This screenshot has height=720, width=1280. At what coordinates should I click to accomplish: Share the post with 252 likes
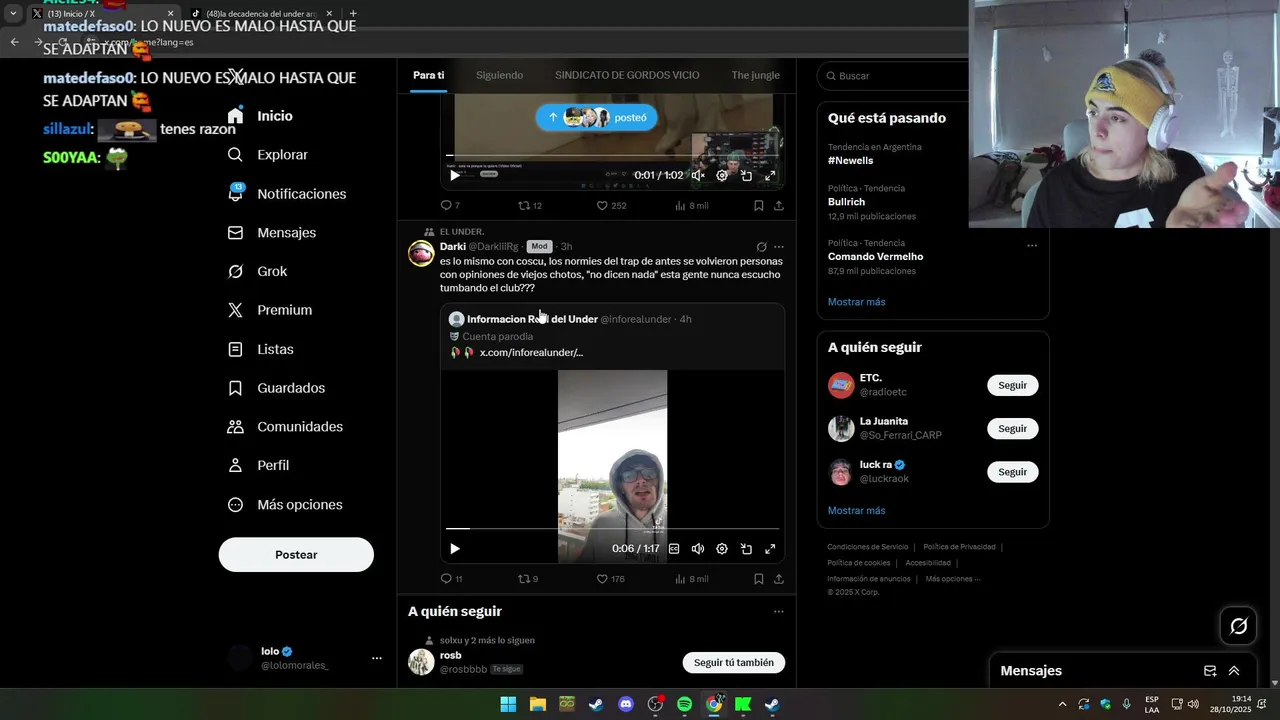[779, 205]
